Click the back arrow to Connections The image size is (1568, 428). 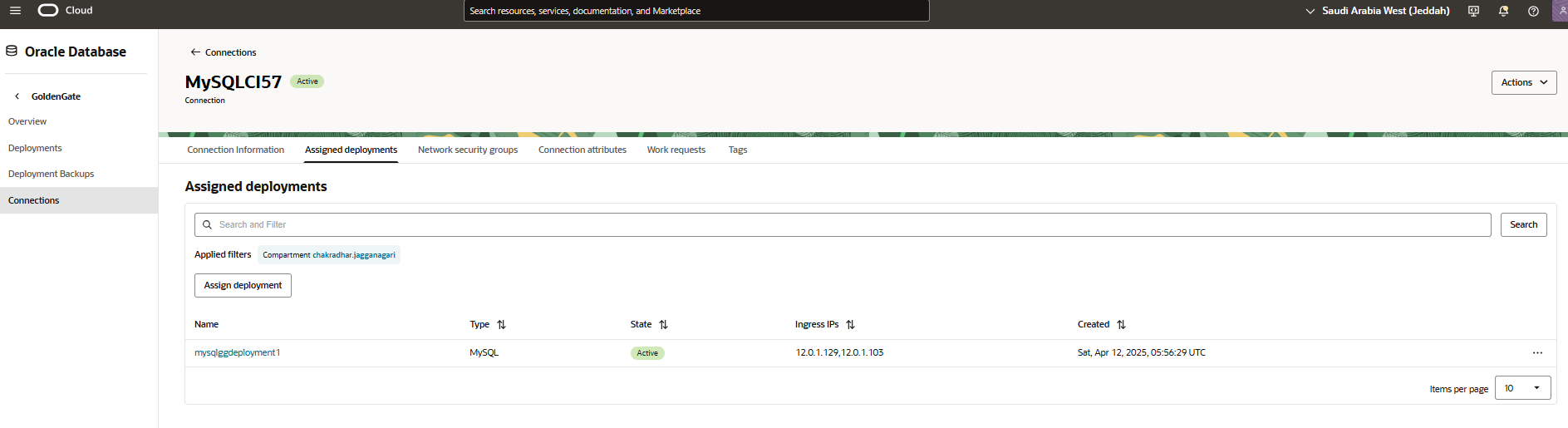(x=195, y=52)
